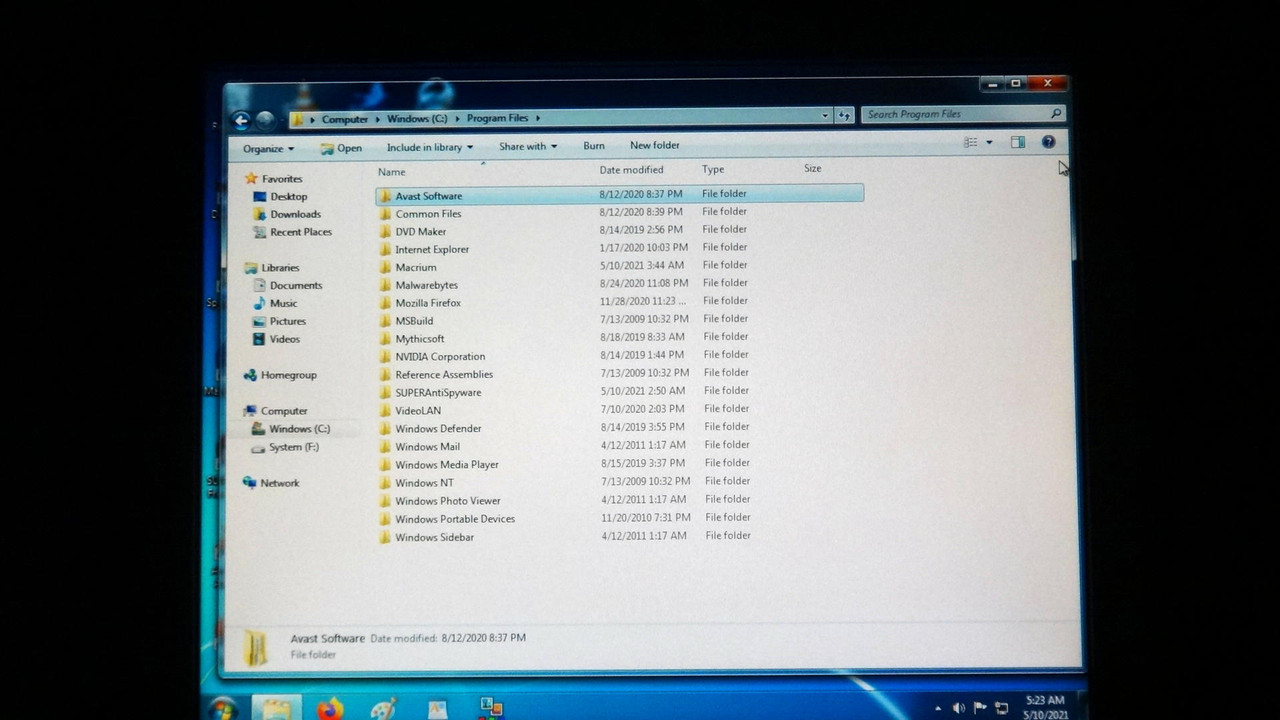Click the Music library icon
The image size is (1280, 720).
pos(260,303)
